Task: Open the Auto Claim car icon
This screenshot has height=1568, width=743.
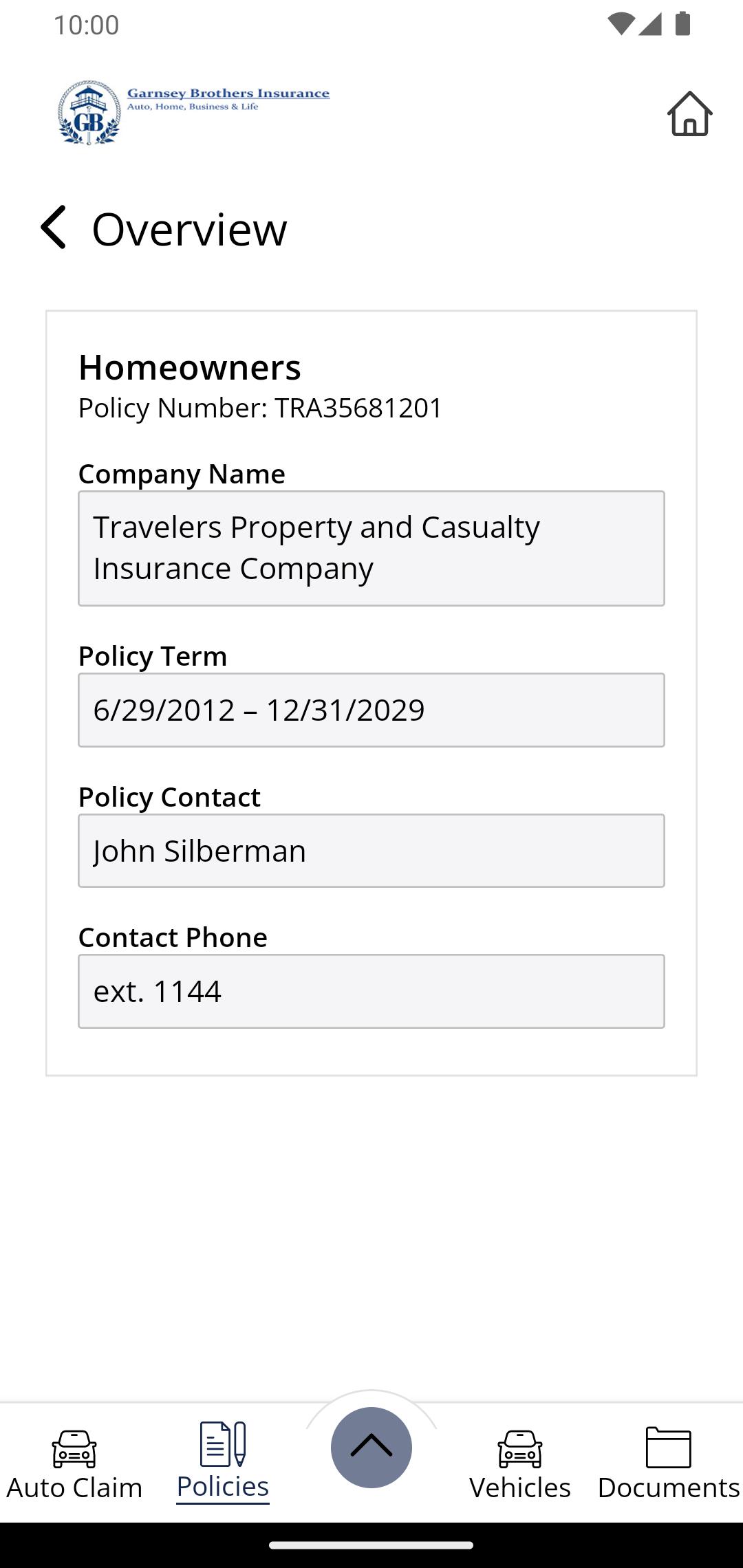Action: click(74, 1448)
